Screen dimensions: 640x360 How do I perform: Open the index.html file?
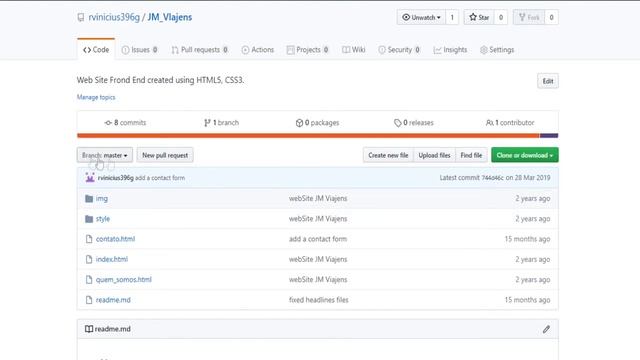[x=112, y=259]
